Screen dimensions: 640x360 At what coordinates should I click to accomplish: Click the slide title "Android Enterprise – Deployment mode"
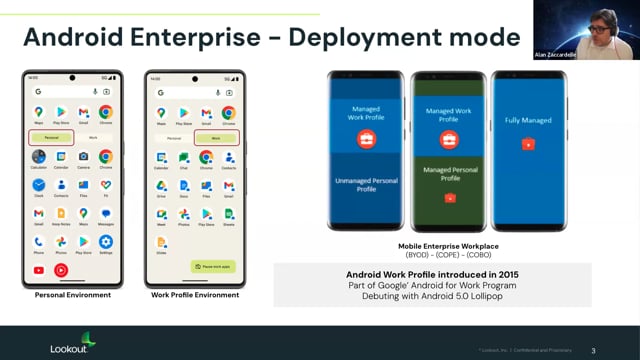tap(272, 37)
